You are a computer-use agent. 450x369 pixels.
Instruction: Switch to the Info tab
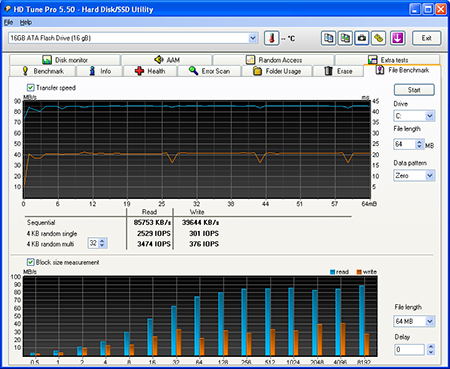[x=100, y=71]
